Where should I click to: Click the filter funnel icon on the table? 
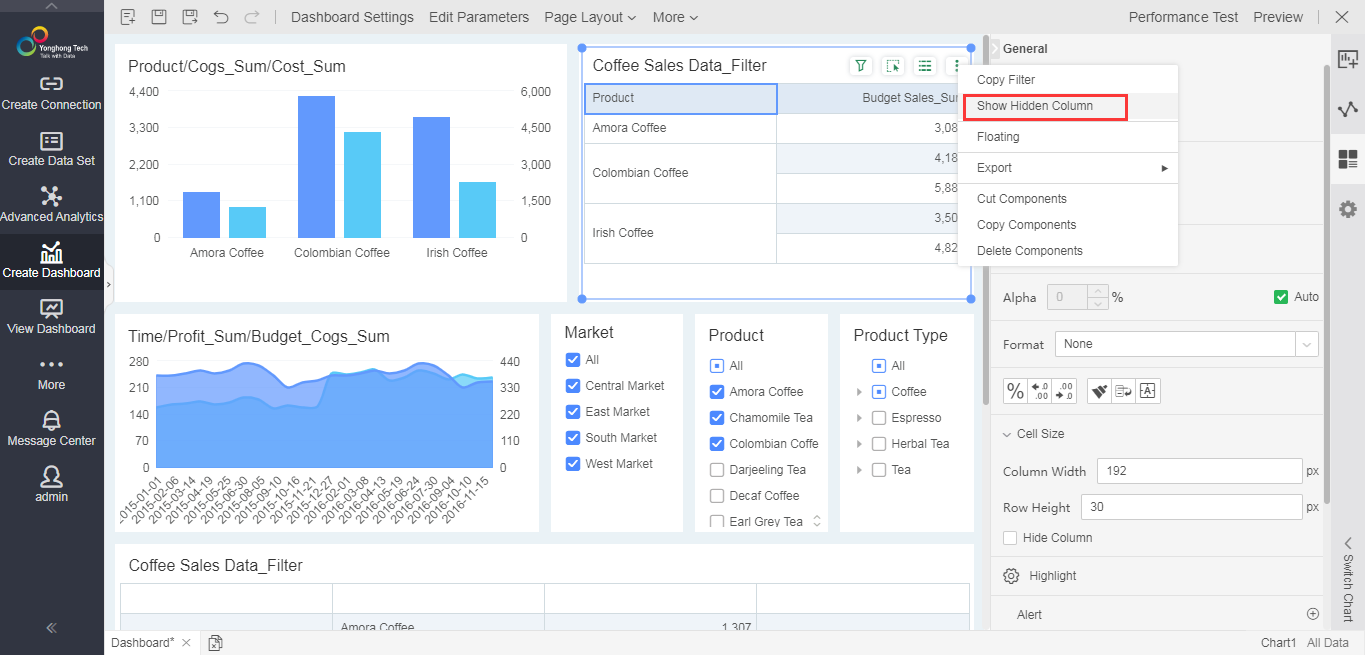[861, 66]
